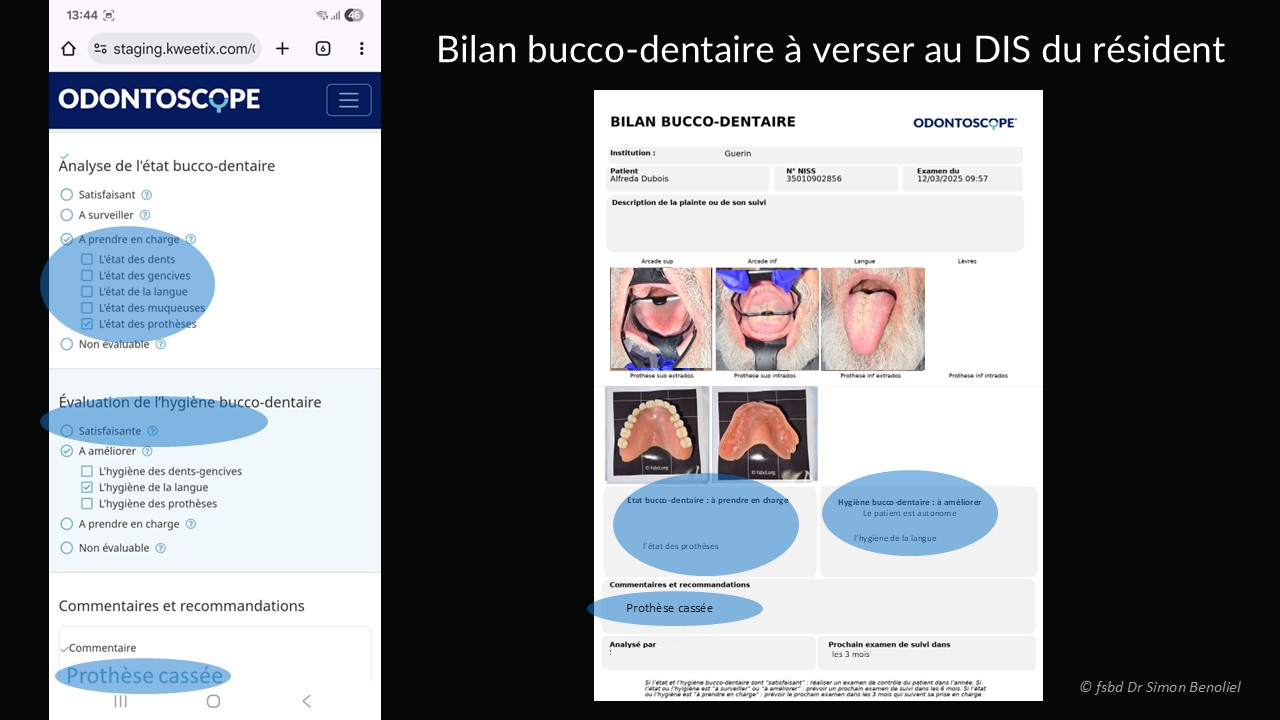Select the A surveiller radio option

[67, 215]
